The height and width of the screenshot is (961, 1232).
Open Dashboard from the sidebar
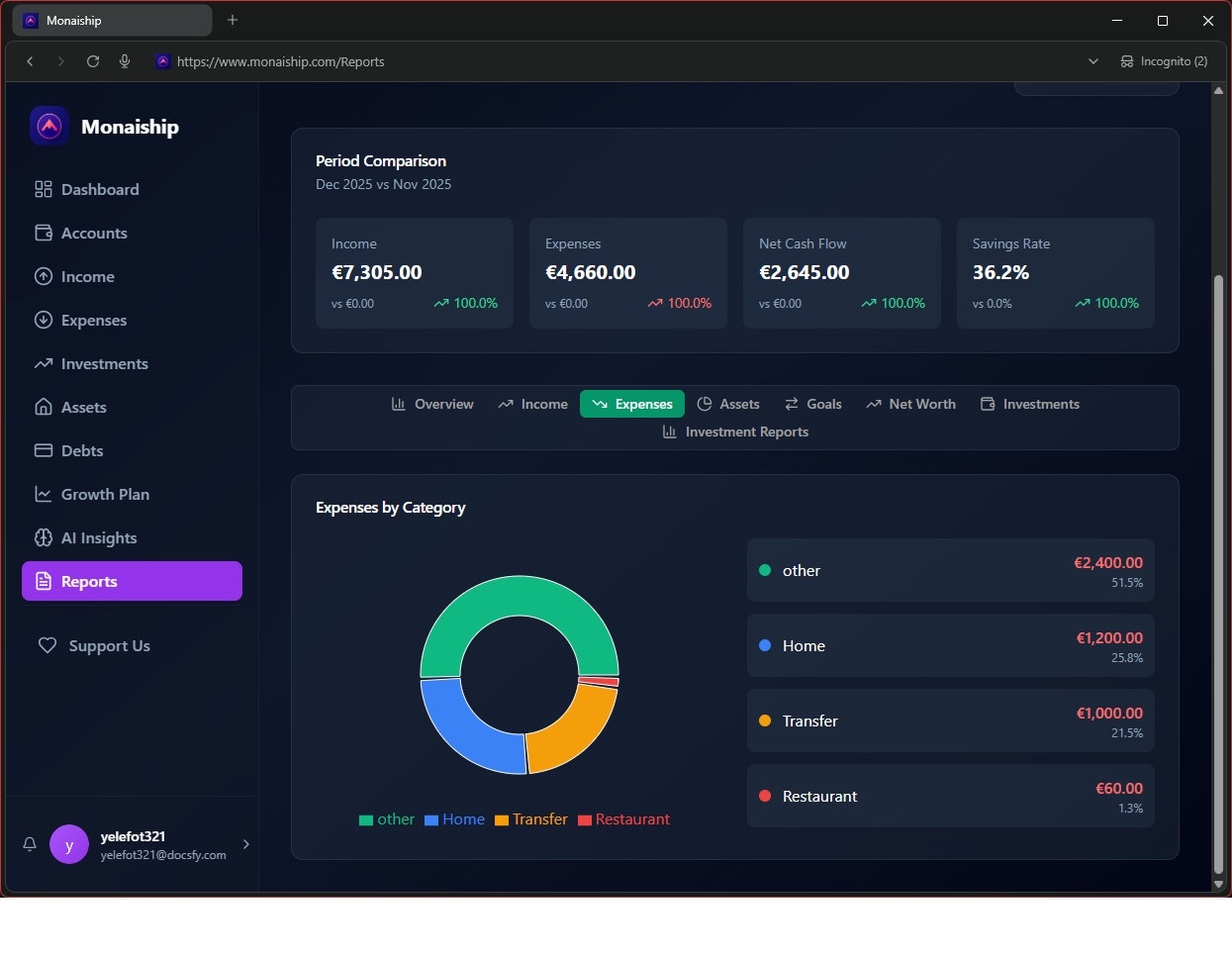[x=132, y=189]
